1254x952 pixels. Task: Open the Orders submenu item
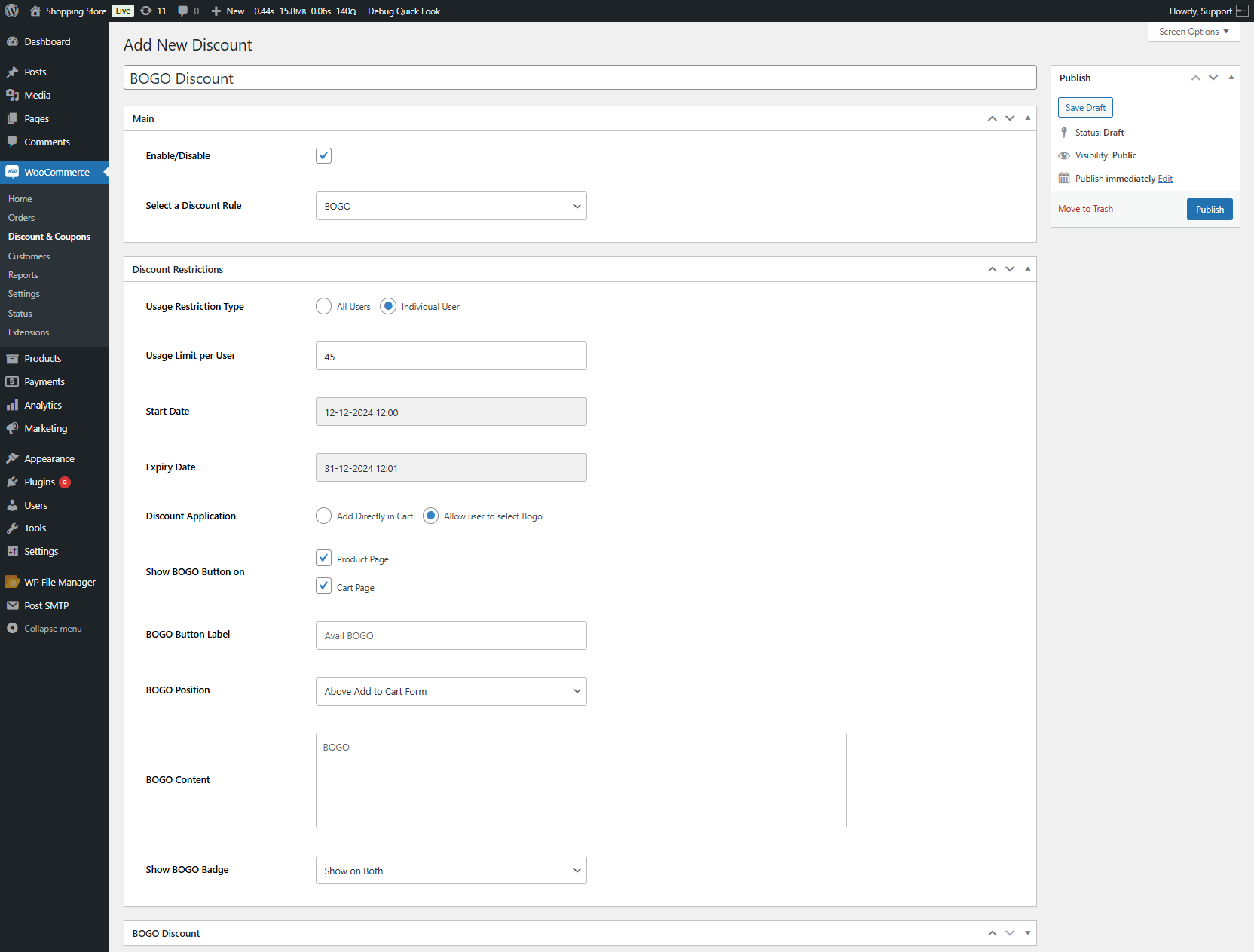coord(21,218)
